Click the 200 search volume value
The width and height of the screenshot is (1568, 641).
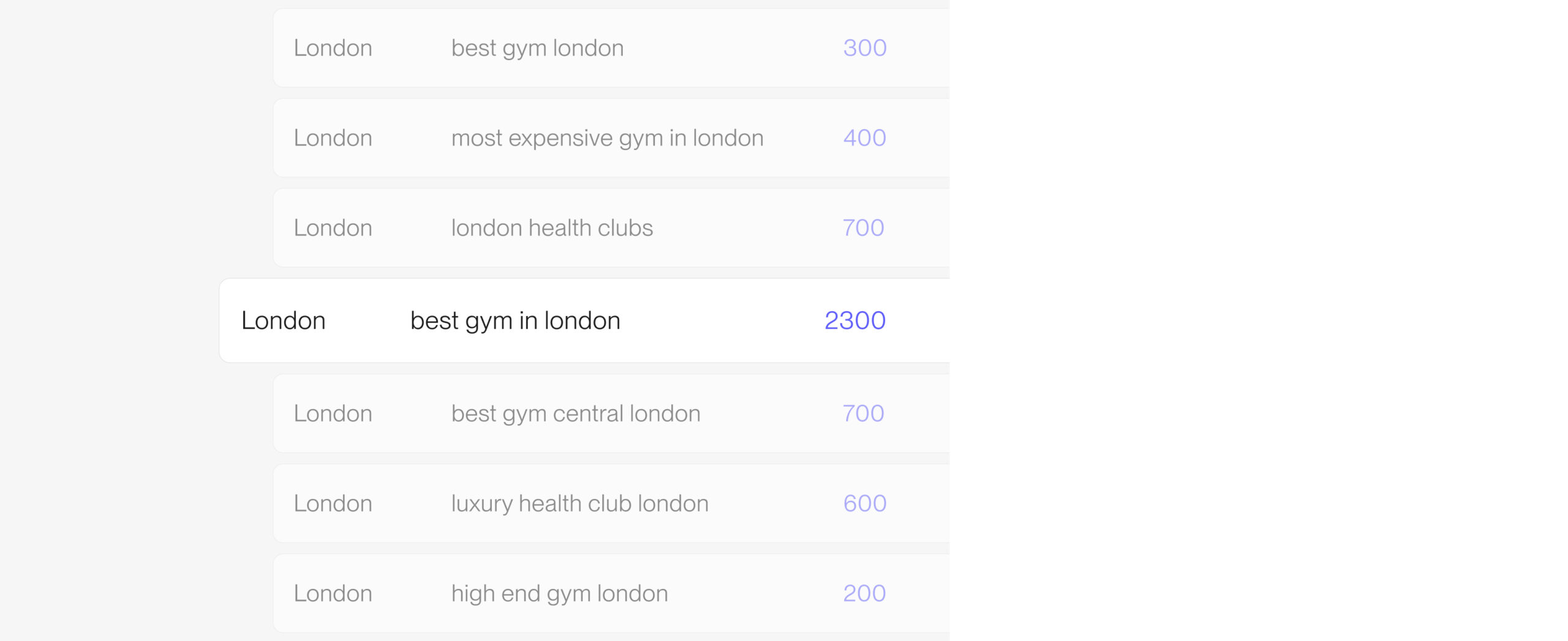pos(864,593)
